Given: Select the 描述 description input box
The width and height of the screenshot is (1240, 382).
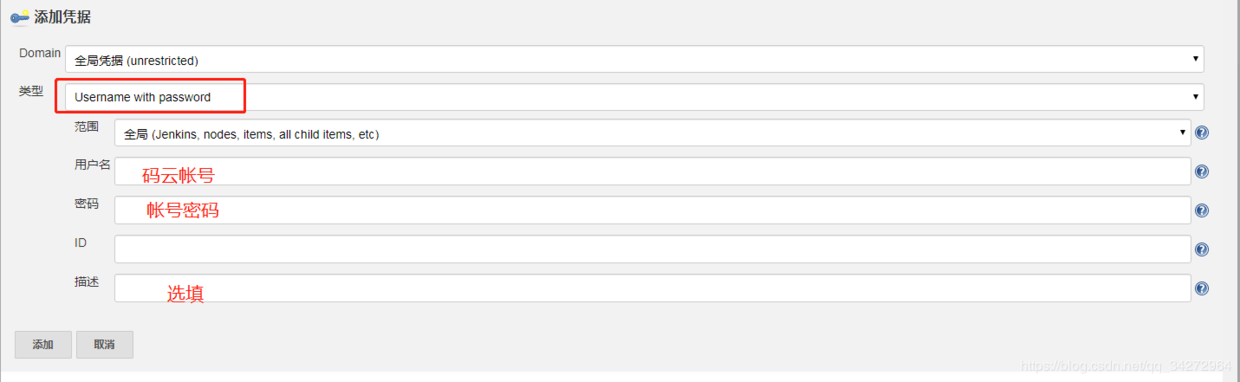Looking at the screenshot, I should [653, 288].
